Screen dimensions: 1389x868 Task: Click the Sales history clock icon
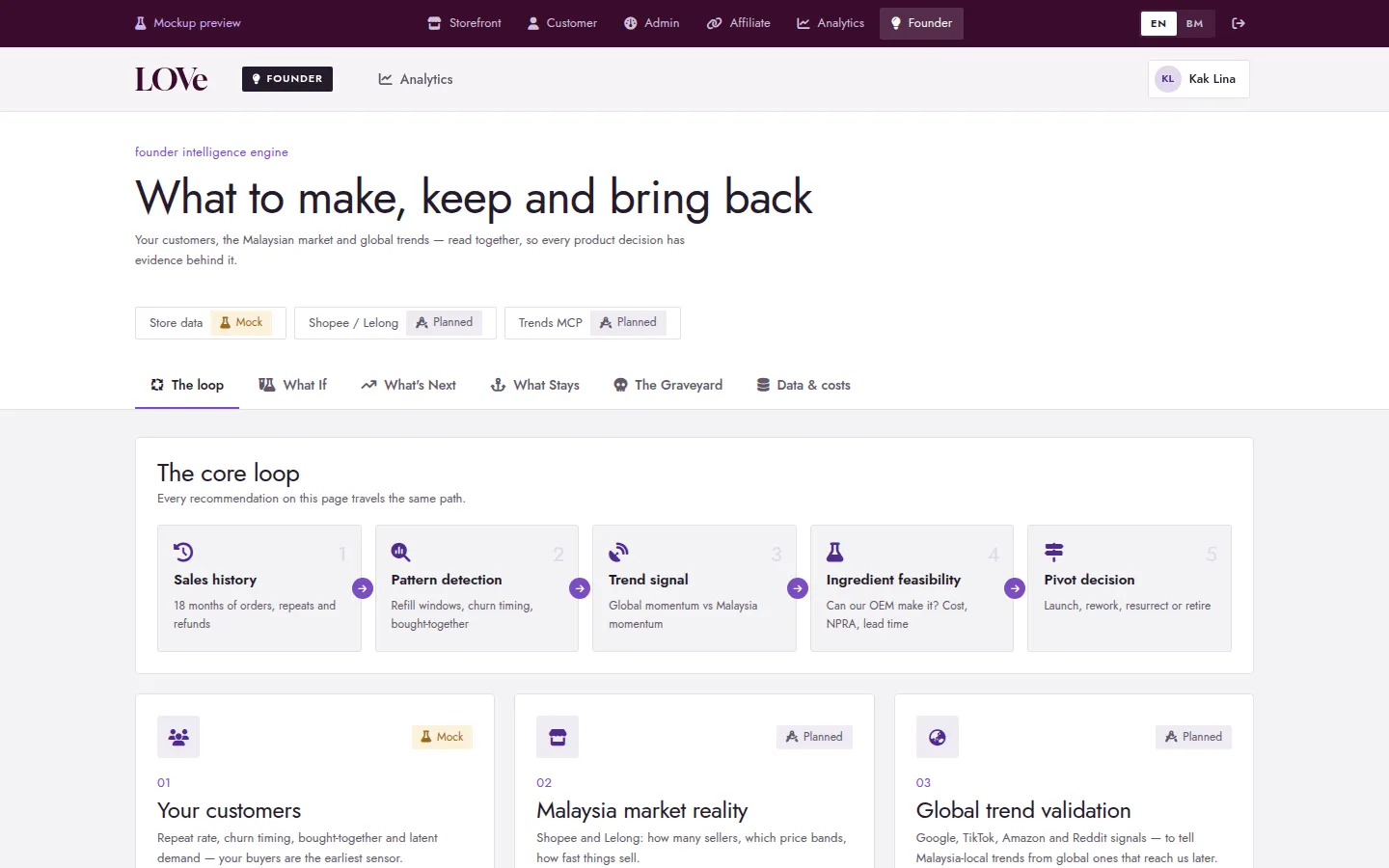[183, 552]
